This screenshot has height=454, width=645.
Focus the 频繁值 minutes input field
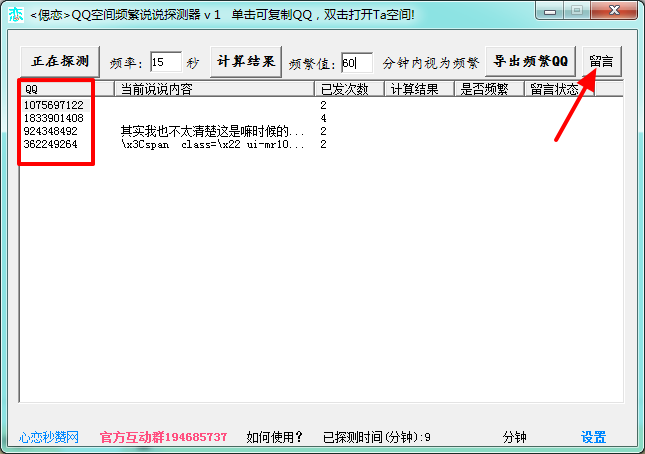[x=357, y=63]
